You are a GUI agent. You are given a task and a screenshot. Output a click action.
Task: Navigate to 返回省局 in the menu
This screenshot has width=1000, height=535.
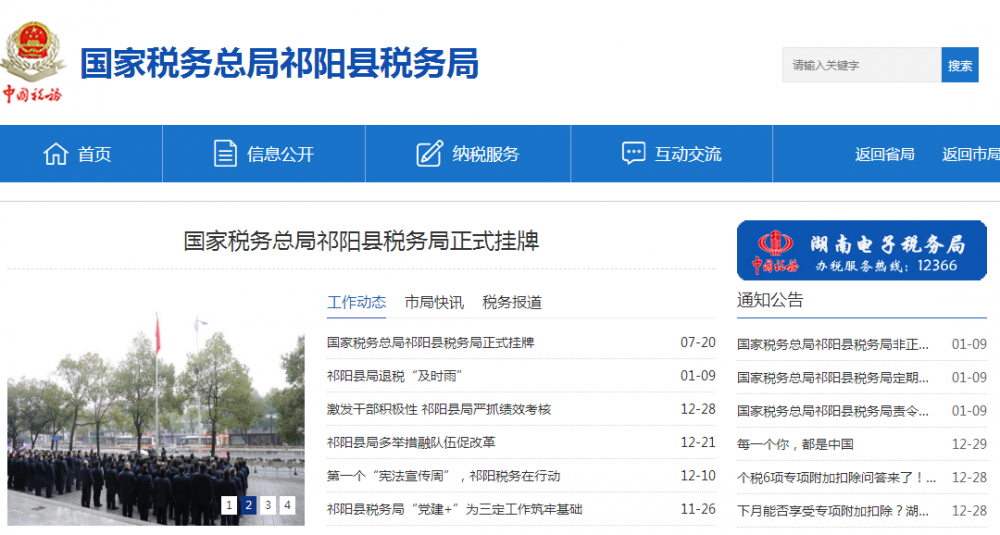point(884,154)
